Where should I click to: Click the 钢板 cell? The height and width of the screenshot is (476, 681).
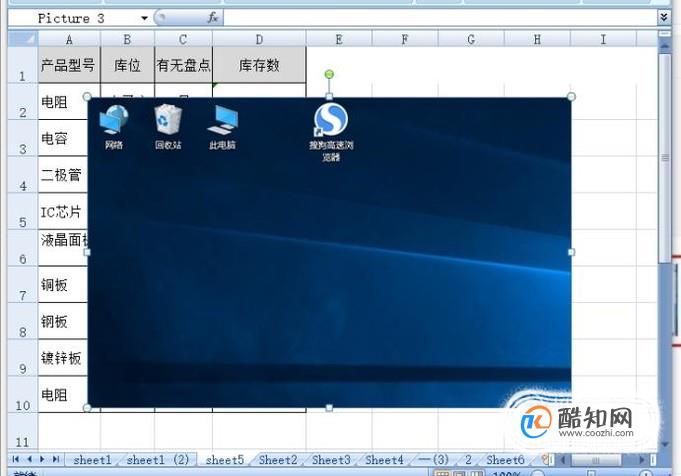point(63,321)
